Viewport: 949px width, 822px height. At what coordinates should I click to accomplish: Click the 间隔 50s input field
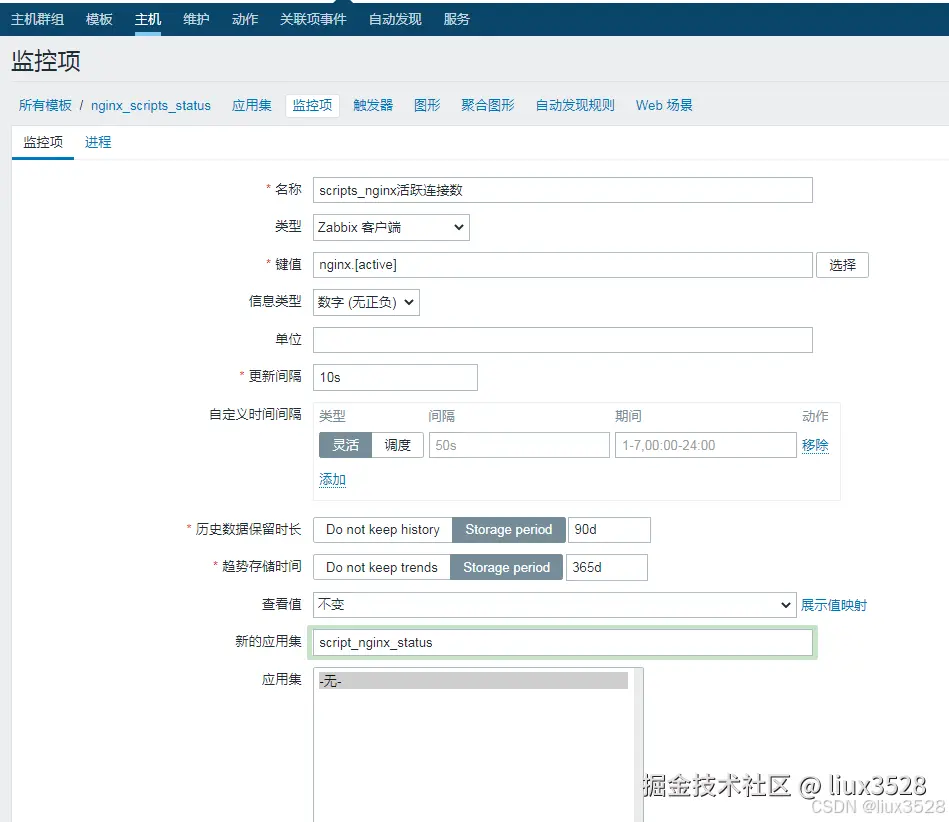click(519, 445)
